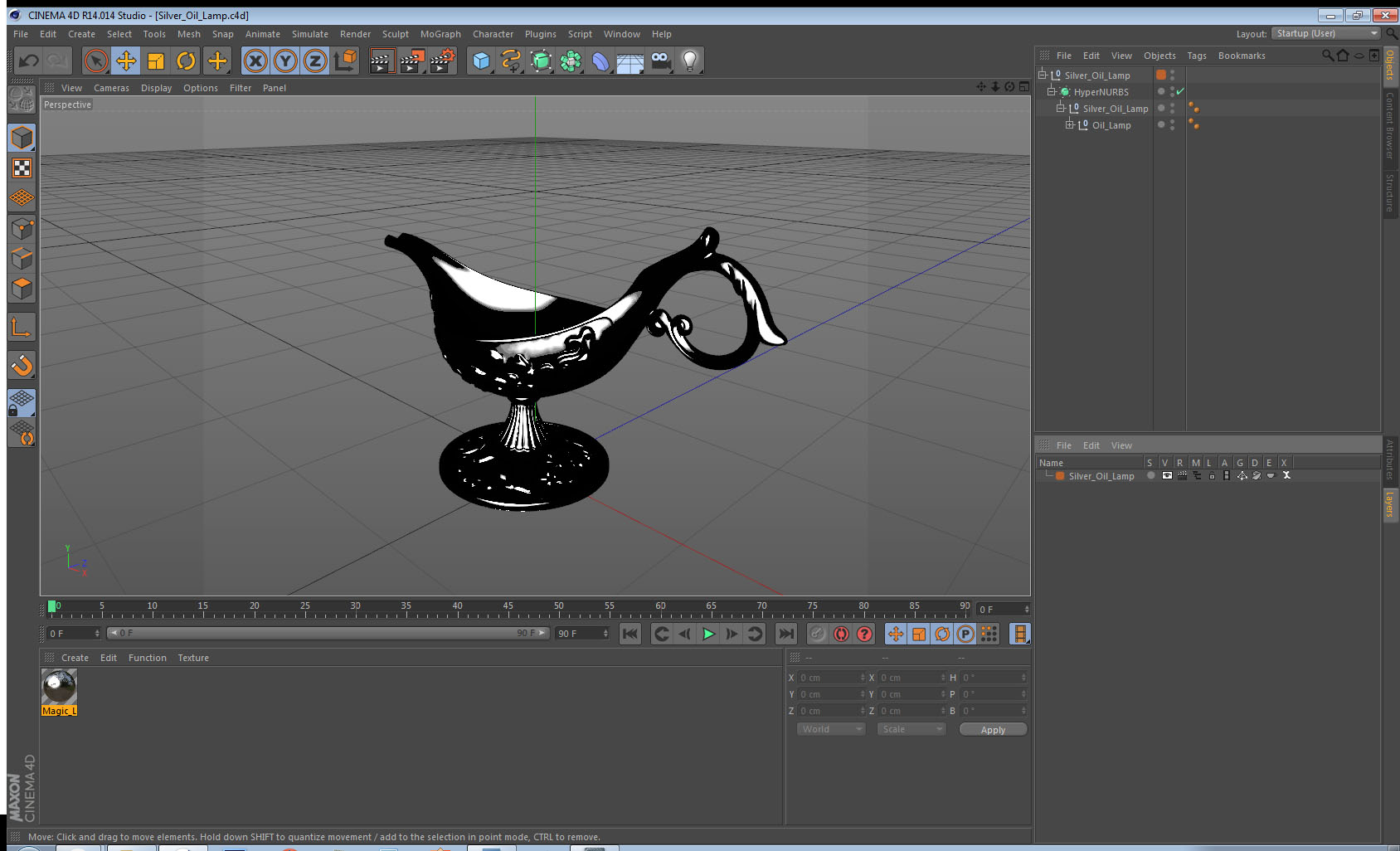Toggle Y-axis lock
The height and width of the screenshot is (851, 1400).
[285, 61]
